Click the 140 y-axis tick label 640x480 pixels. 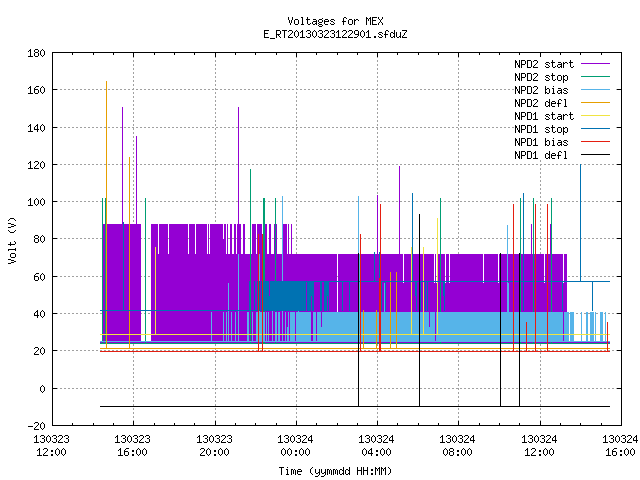click(36, 128)
